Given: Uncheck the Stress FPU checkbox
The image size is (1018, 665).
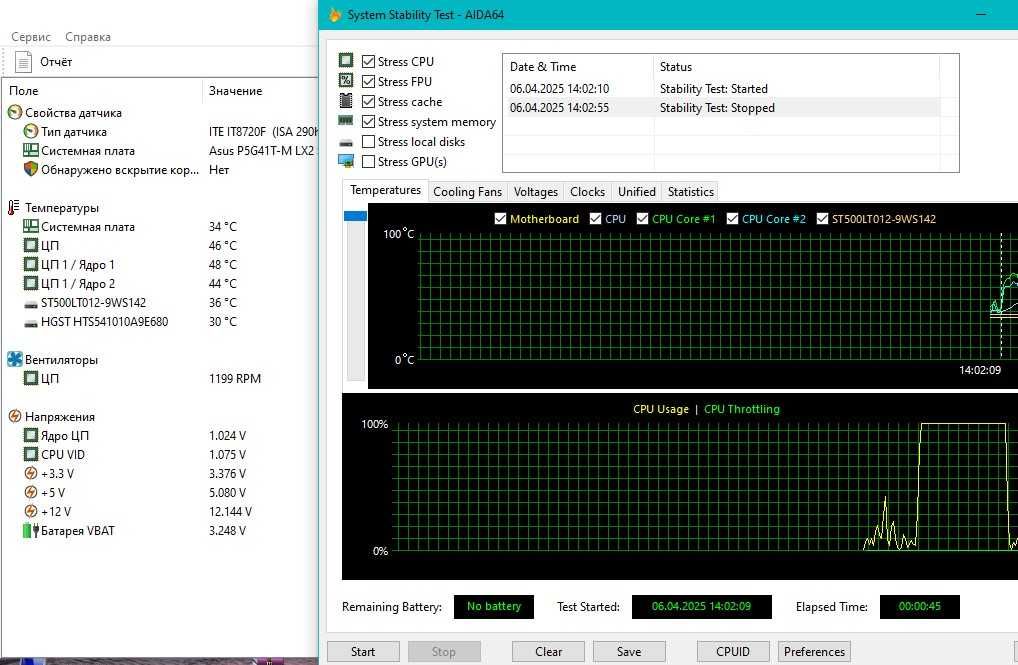Looking at the screenshot, I should (369, 81).
